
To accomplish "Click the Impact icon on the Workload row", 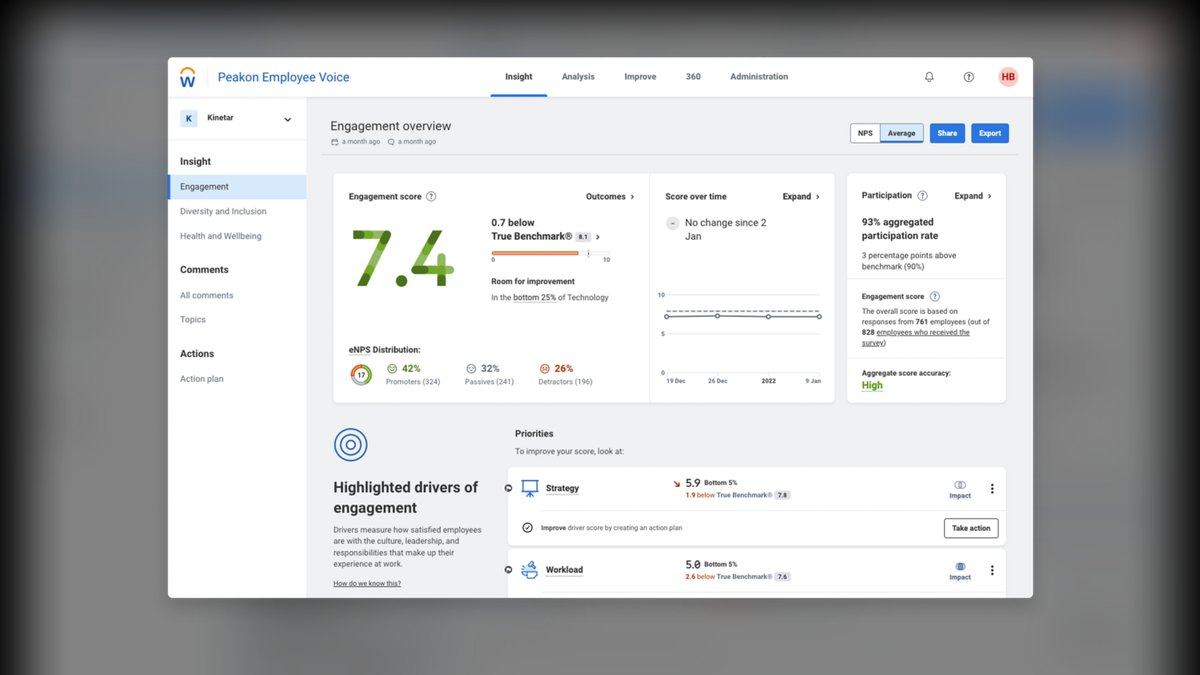I will coord(960,566).
